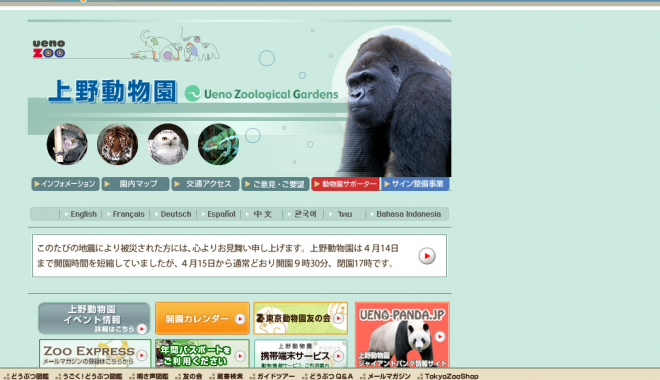Viewport: 660px width, 380px height.
Task: Click TokyoZooShop in the bottom bar
Action: 452,376
